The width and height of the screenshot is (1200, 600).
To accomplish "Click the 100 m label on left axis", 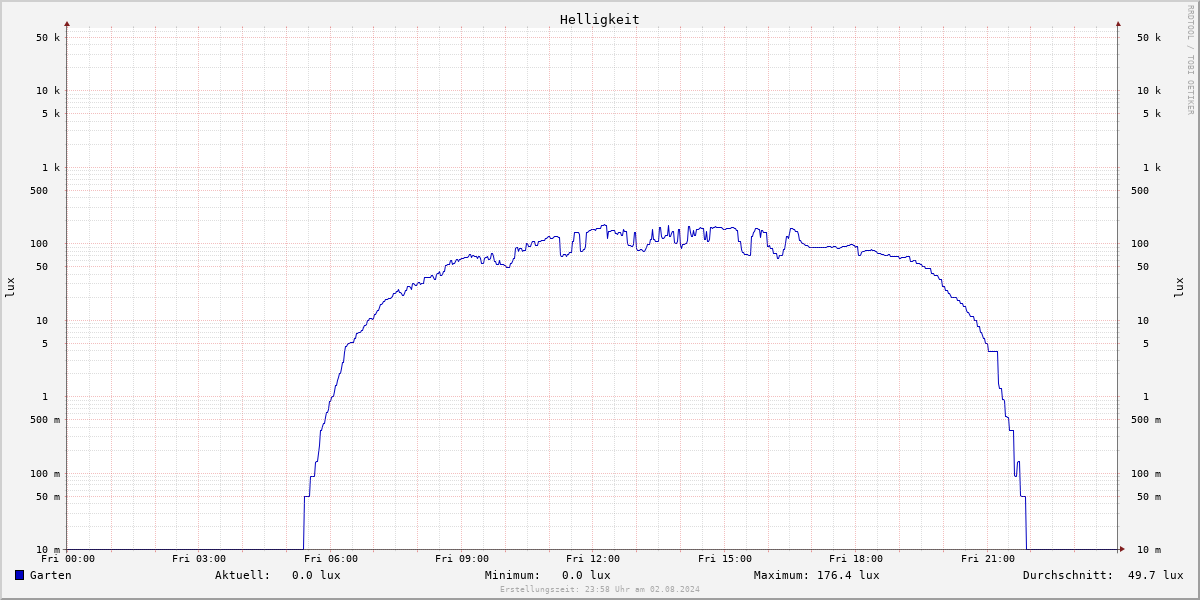I will [x=45, y=474].
